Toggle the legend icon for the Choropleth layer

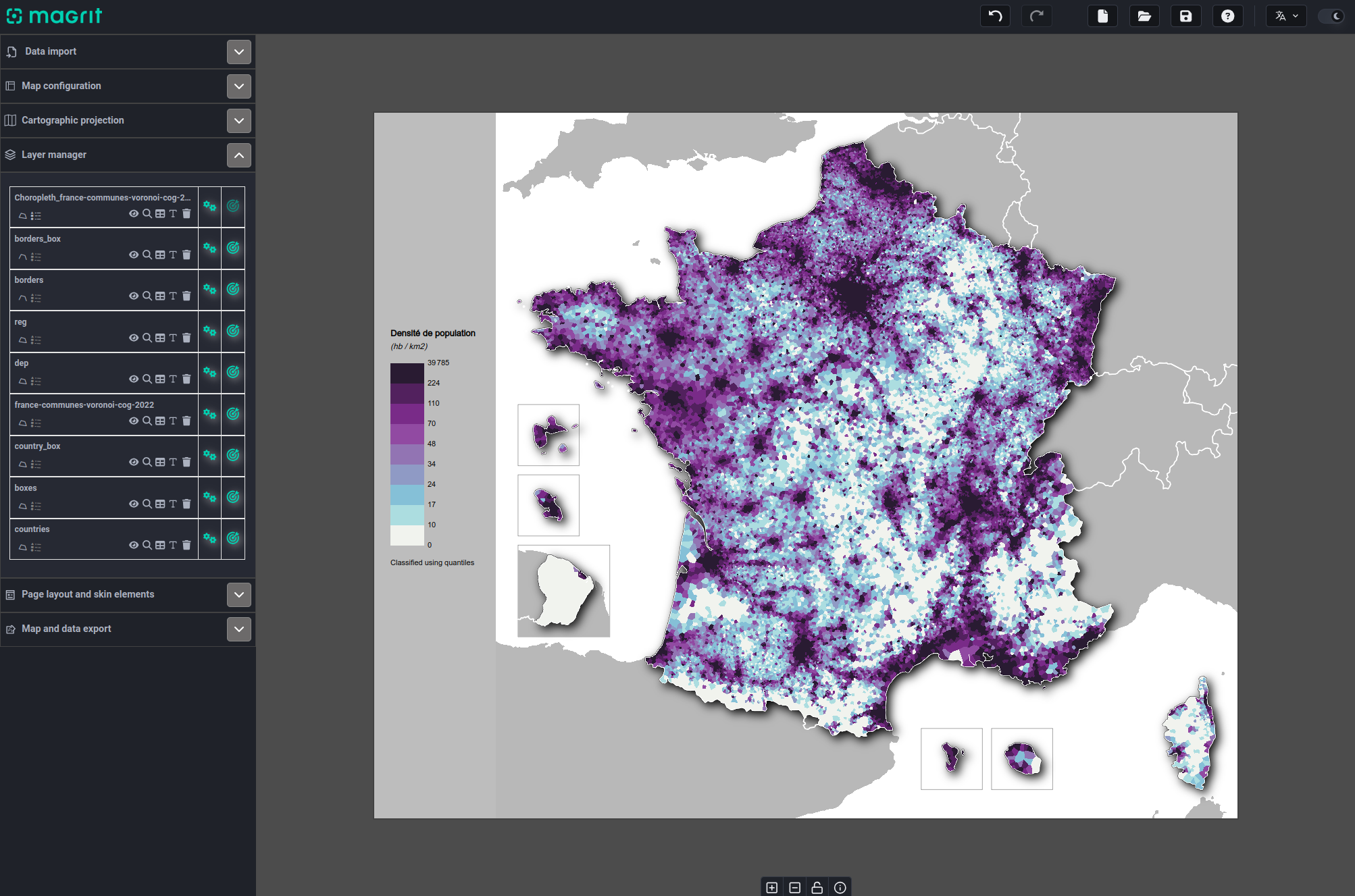[36, 216]
